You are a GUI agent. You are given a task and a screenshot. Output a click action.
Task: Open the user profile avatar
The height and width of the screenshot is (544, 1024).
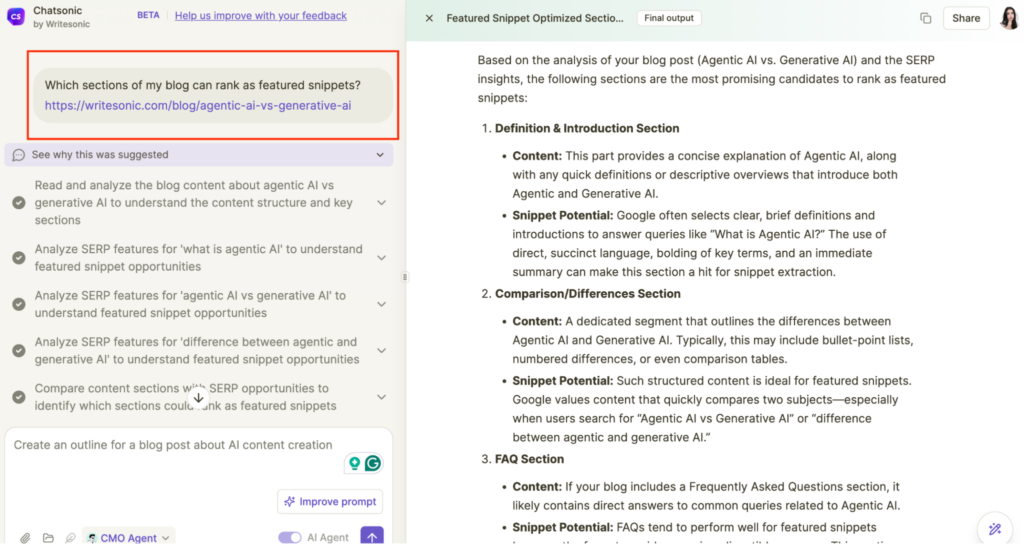click(1010, 18)
